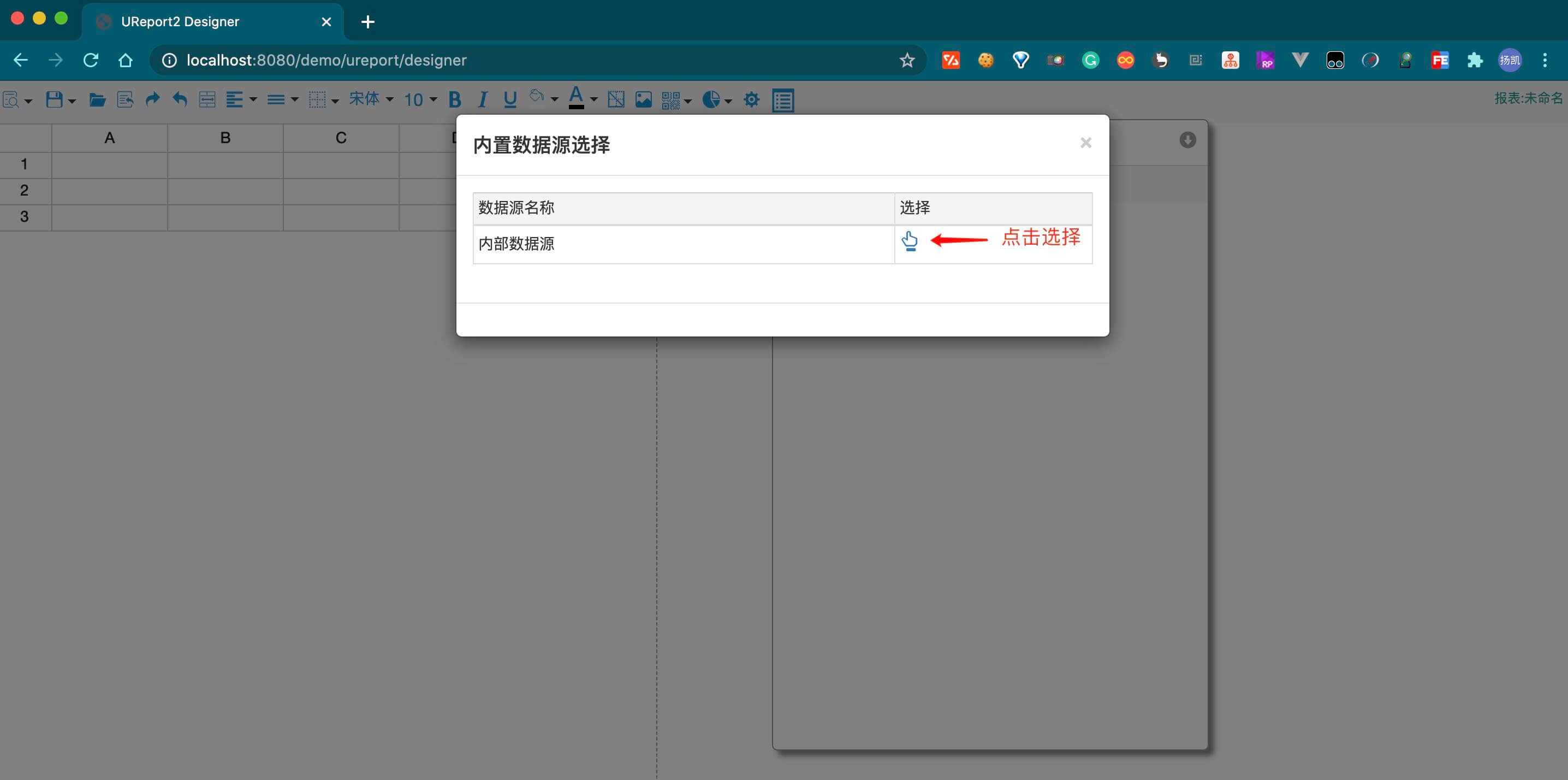Viewport: 1568px width, 780px height.
Task: Expand the chart pie icon dropdown
Action: pyautogui.click(x=716, y=99)
